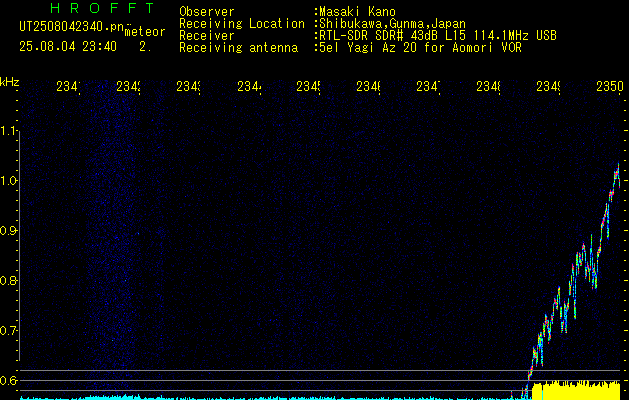This screenshot has width=629, height=400.
Task: Click the 0.8 kHz axis value
Action: click(x=9, y=280)
